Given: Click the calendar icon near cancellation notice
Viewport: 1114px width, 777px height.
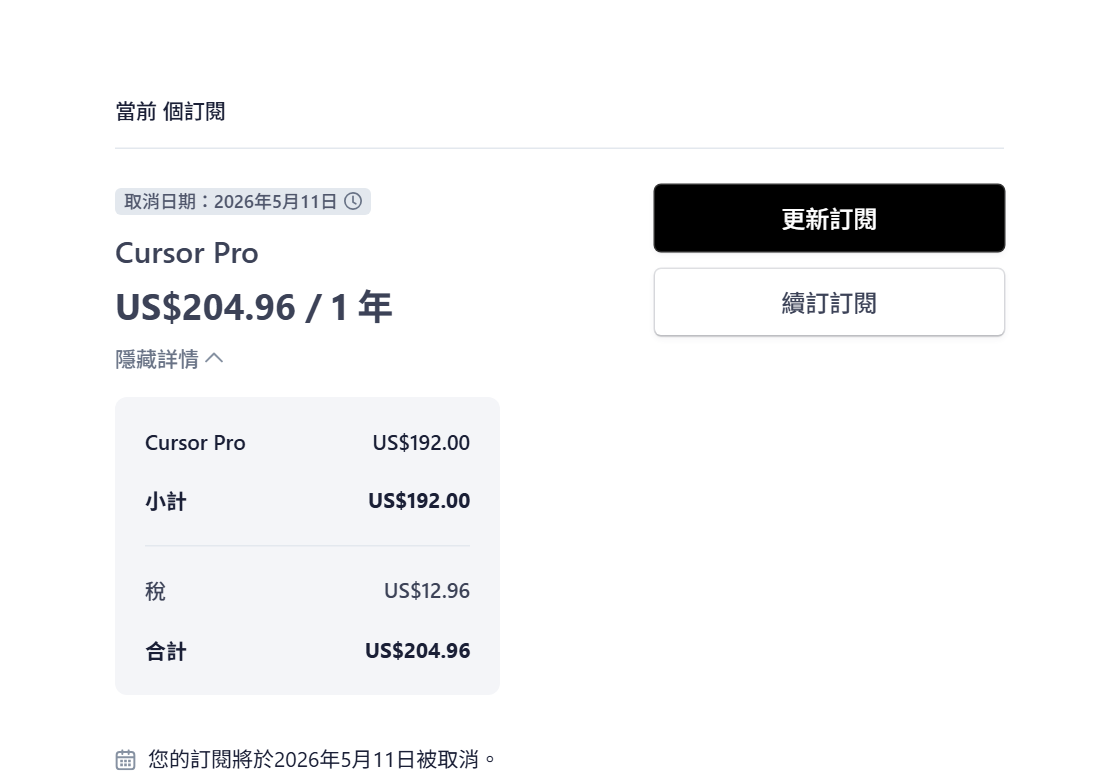Looking at the screenshot, I should tap(125, 759).
